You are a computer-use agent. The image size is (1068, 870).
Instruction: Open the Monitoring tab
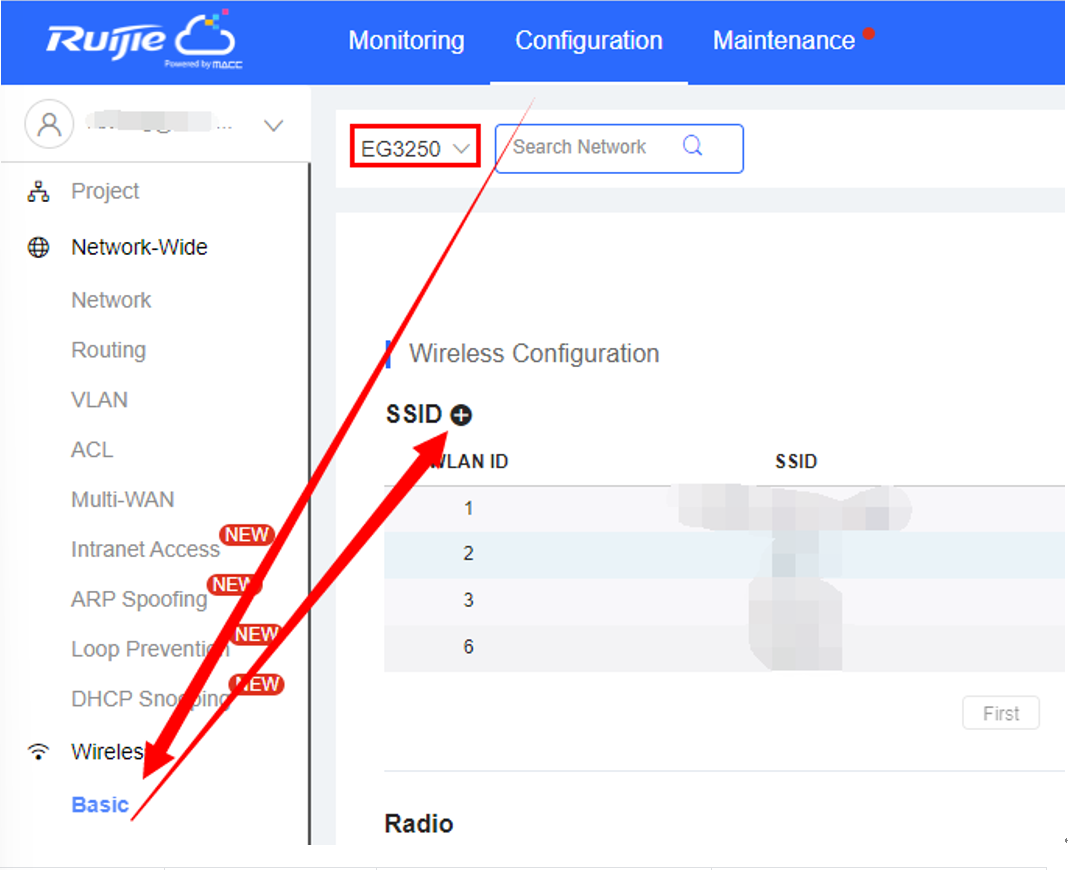point(406,41)
